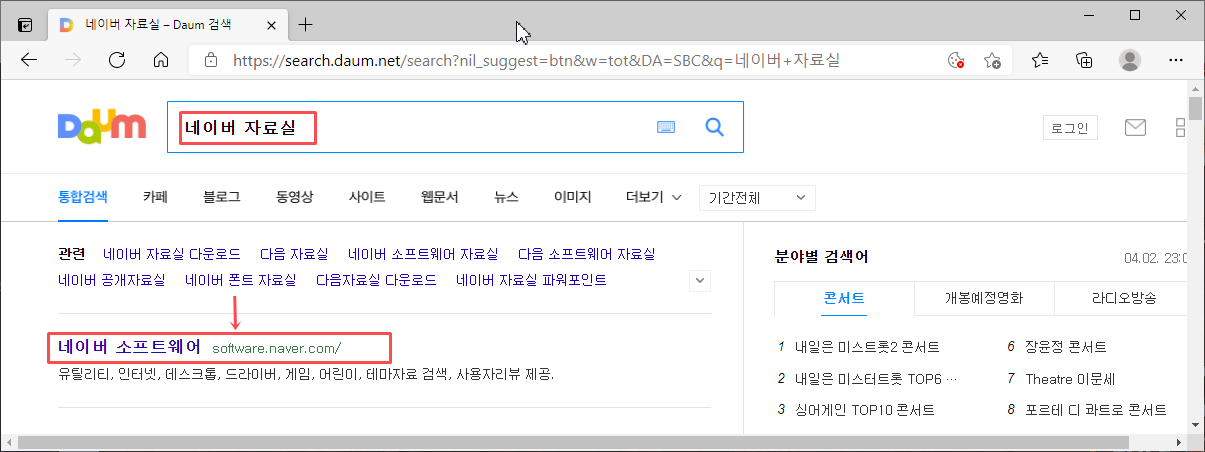The width and height of the screenshot is (1205, 452).
Task: Switch to the 사이트 tab
Action: tap(367, 197)
